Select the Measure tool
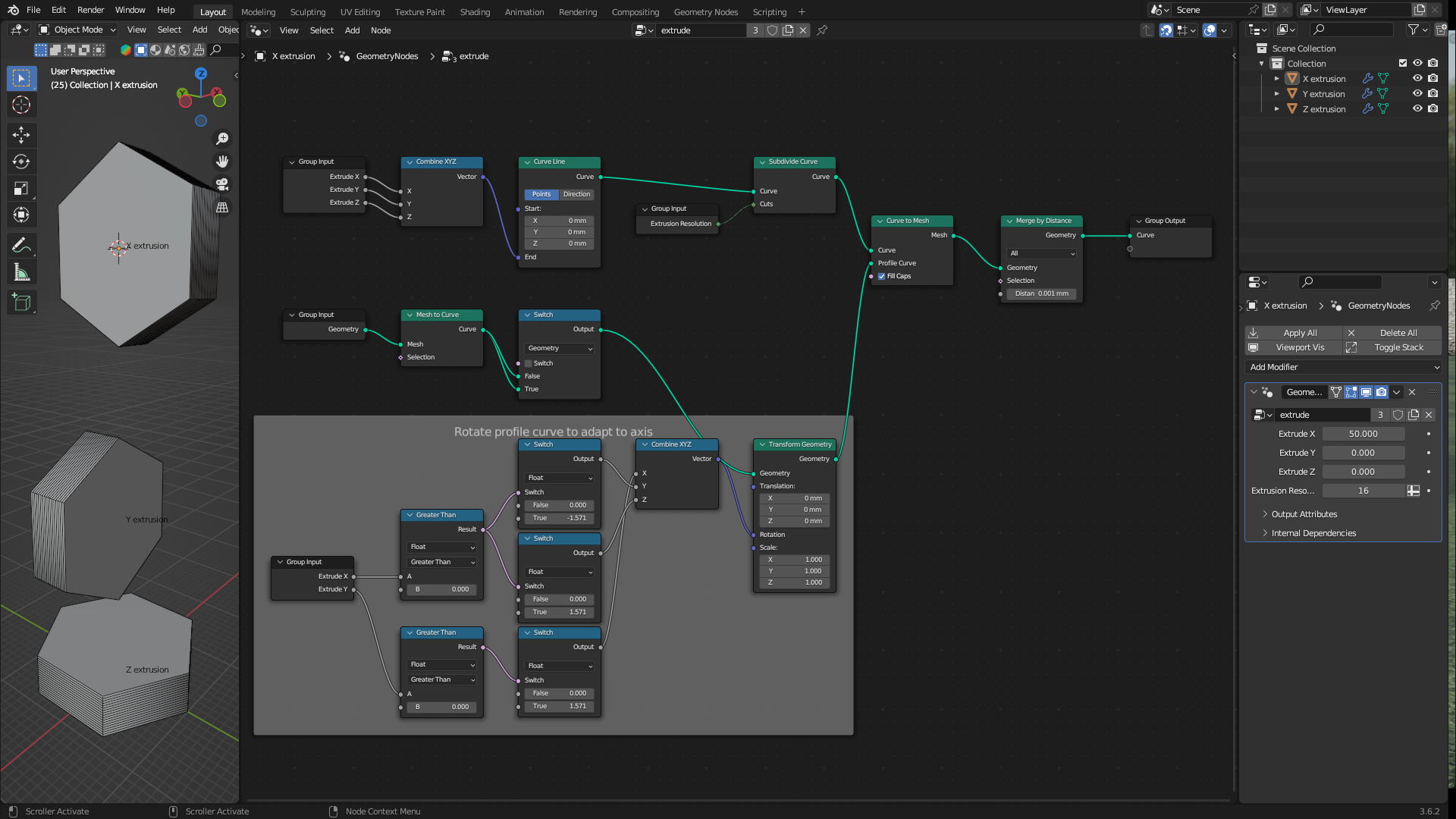 (21, 271)
